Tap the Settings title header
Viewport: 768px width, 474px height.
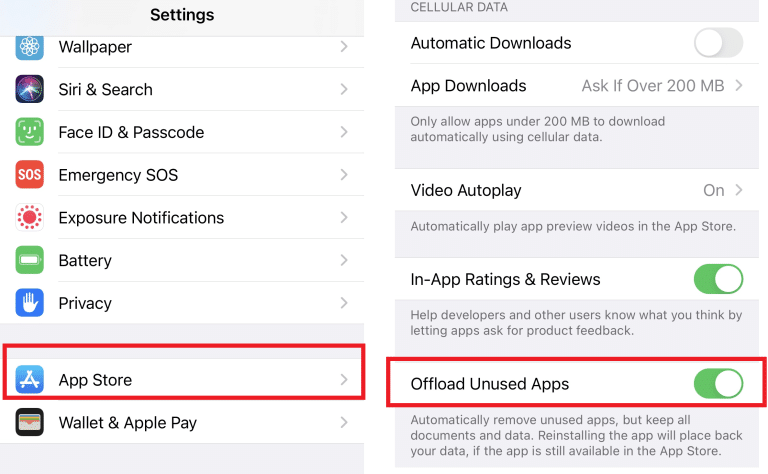(182, 15)
